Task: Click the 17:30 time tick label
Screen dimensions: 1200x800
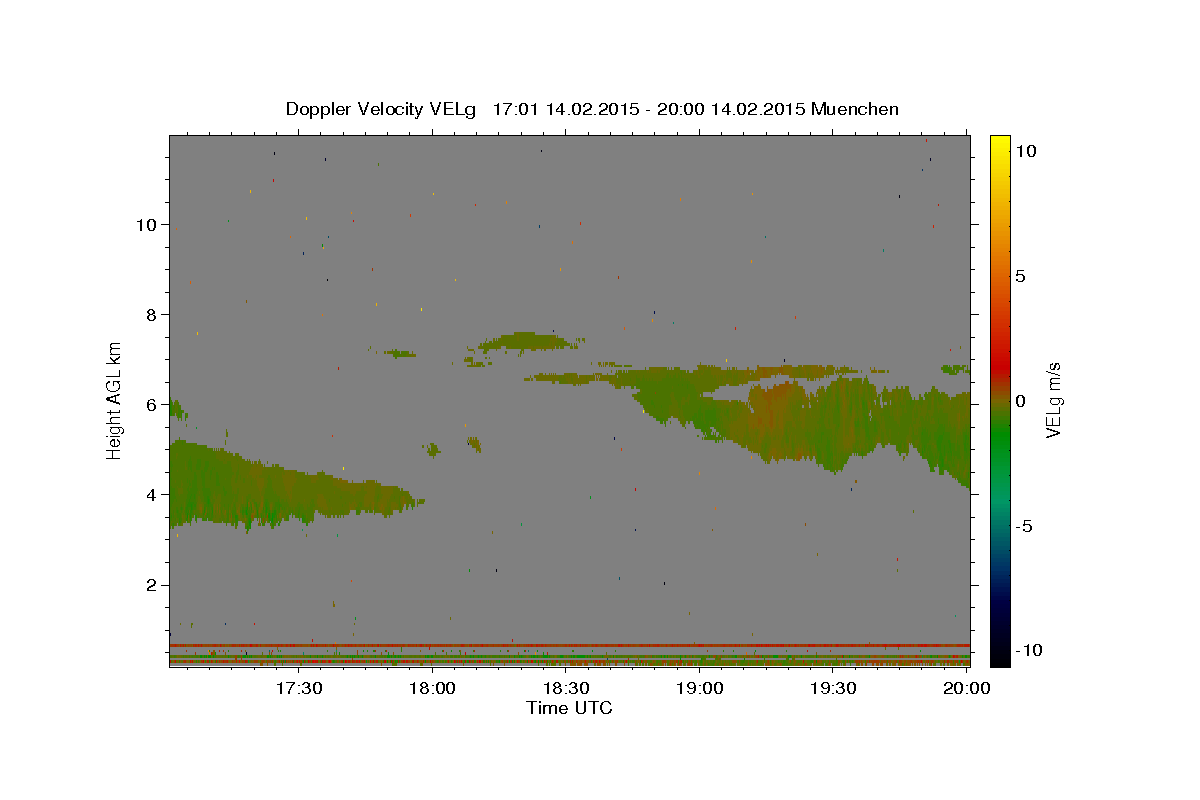Action: point(299,689)
